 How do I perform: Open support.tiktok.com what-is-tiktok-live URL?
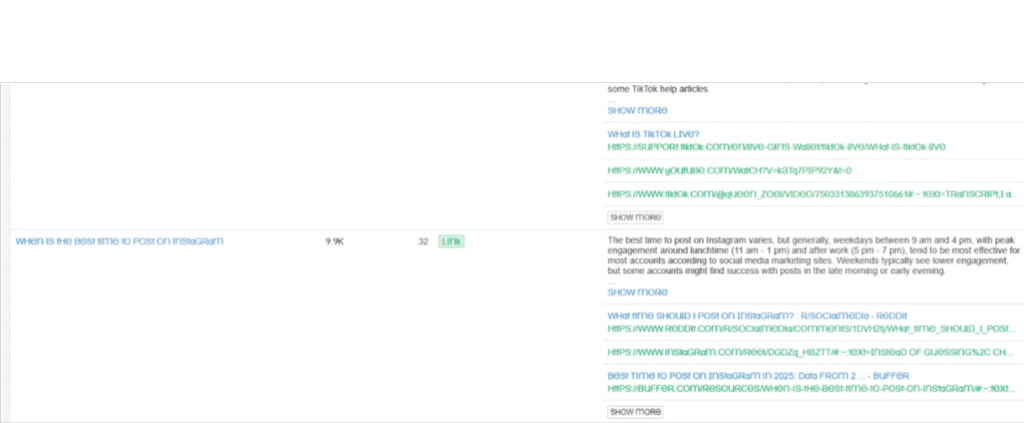pos(776,146)
